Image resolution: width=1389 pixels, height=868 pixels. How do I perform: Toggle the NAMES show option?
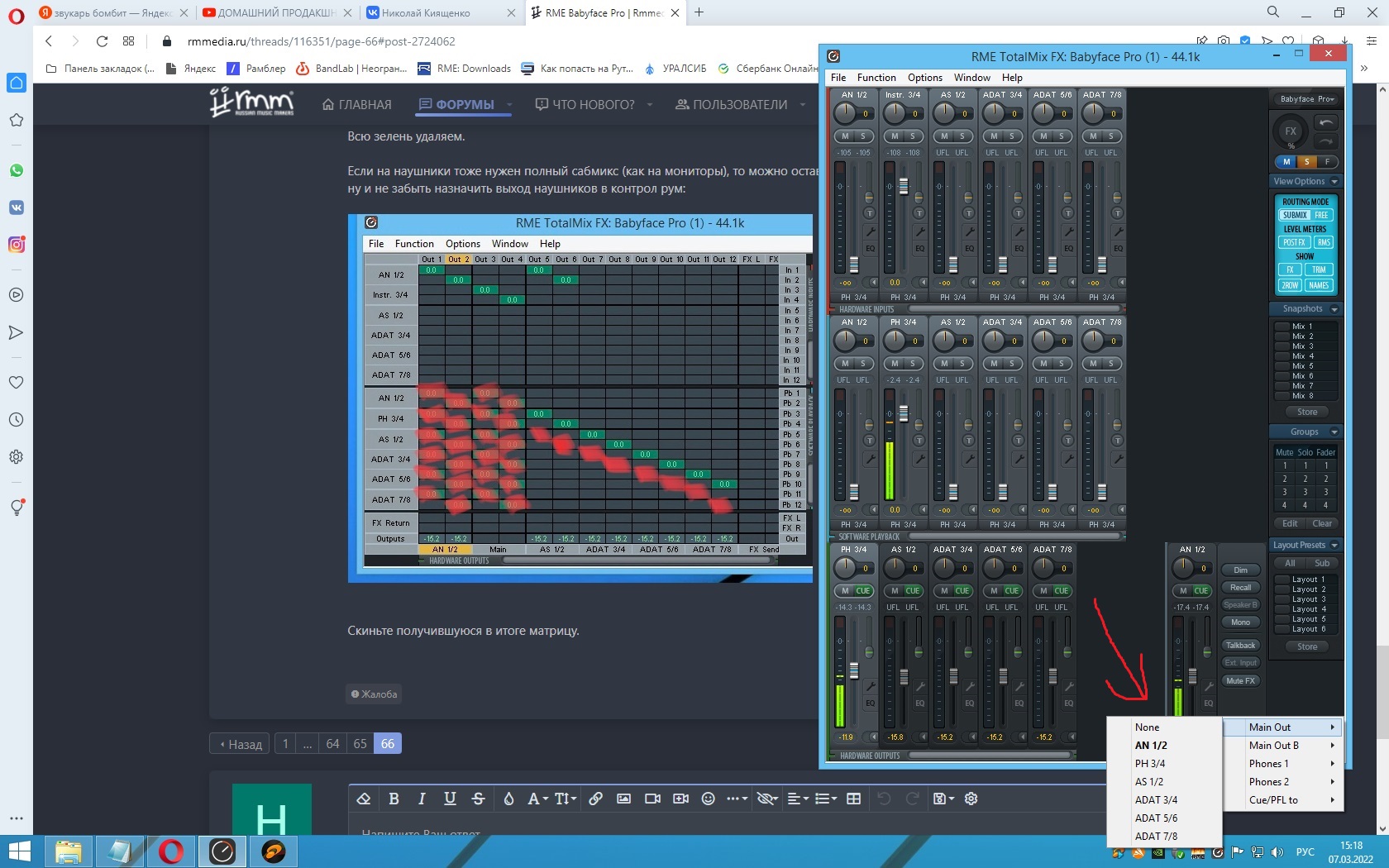coord(1319,286)
